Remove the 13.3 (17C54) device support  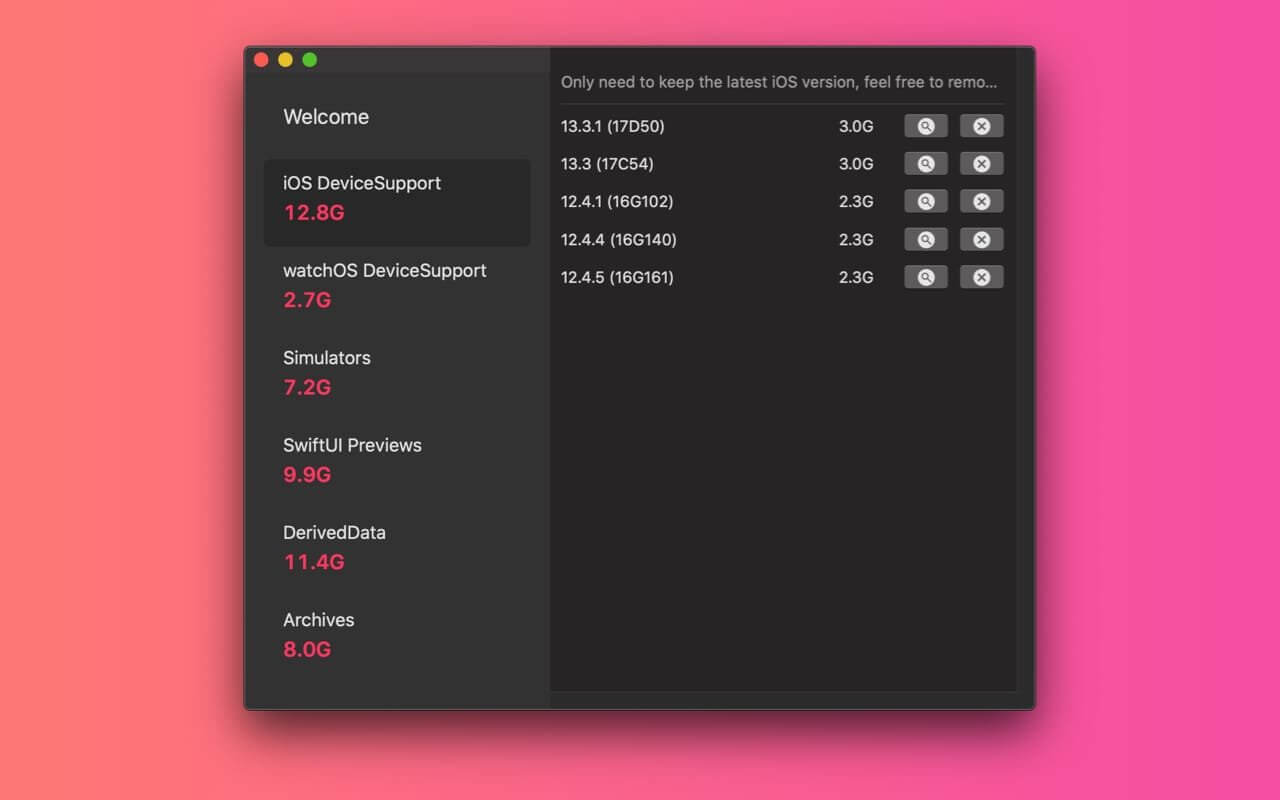click(x=982, y=164)
